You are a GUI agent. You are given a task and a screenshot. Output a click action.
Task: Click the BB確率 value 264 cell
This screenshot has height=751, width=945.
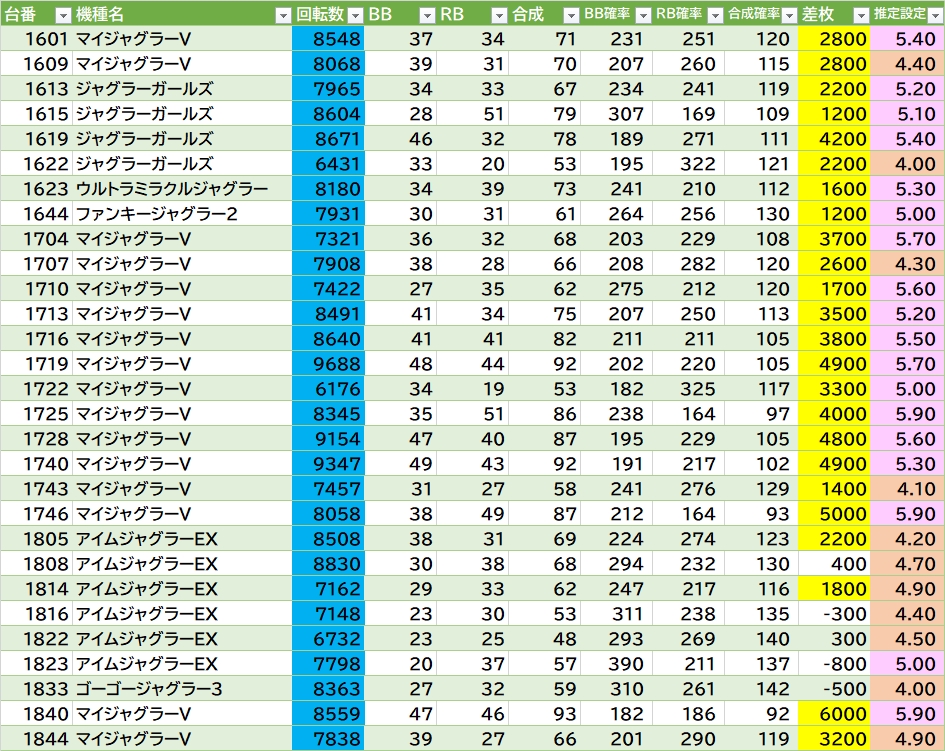tap(617, 214)
